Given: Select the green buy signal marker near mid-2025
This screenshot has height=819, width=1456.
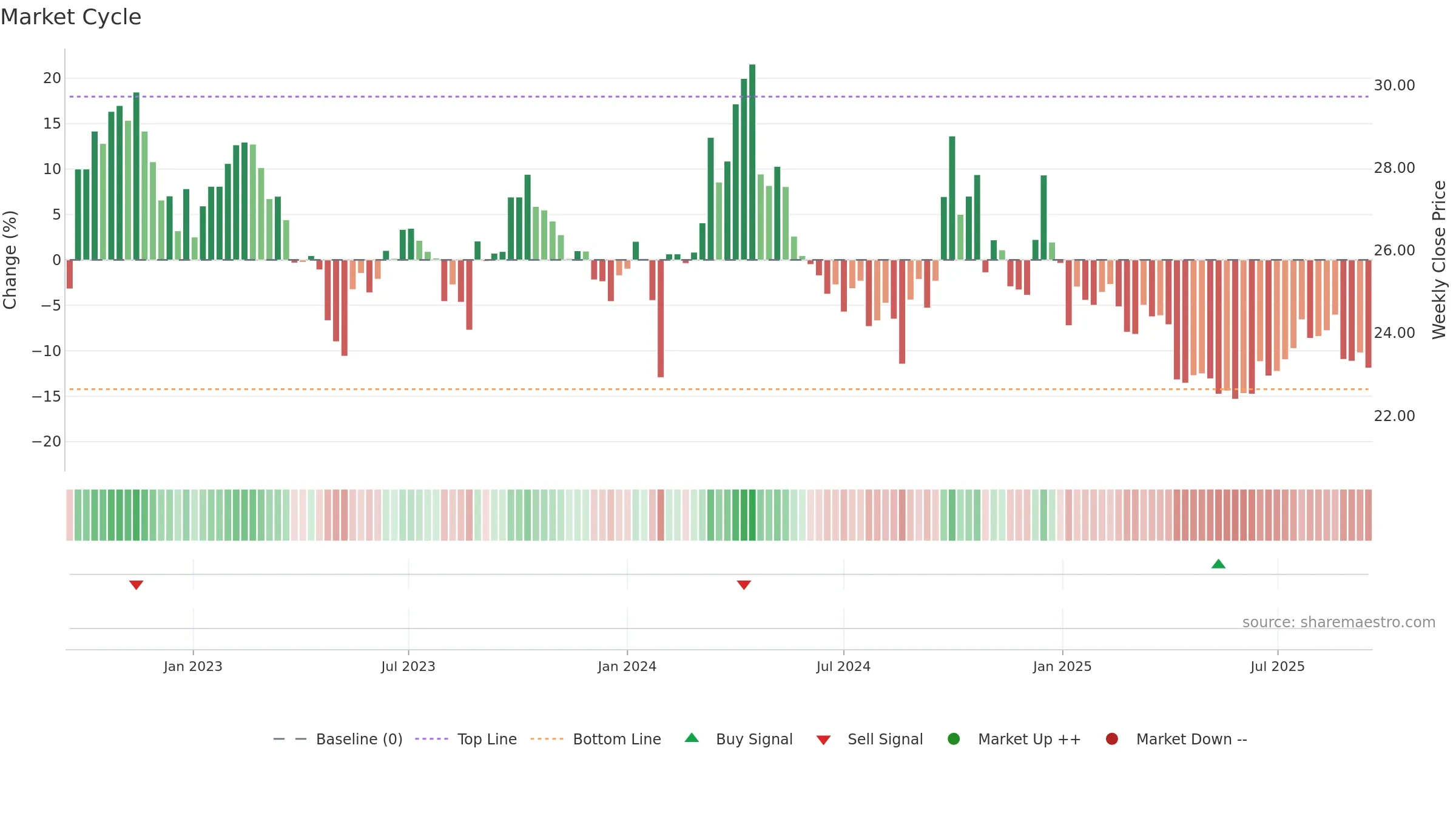Looking at the screenshot, I should (1218, 564).
